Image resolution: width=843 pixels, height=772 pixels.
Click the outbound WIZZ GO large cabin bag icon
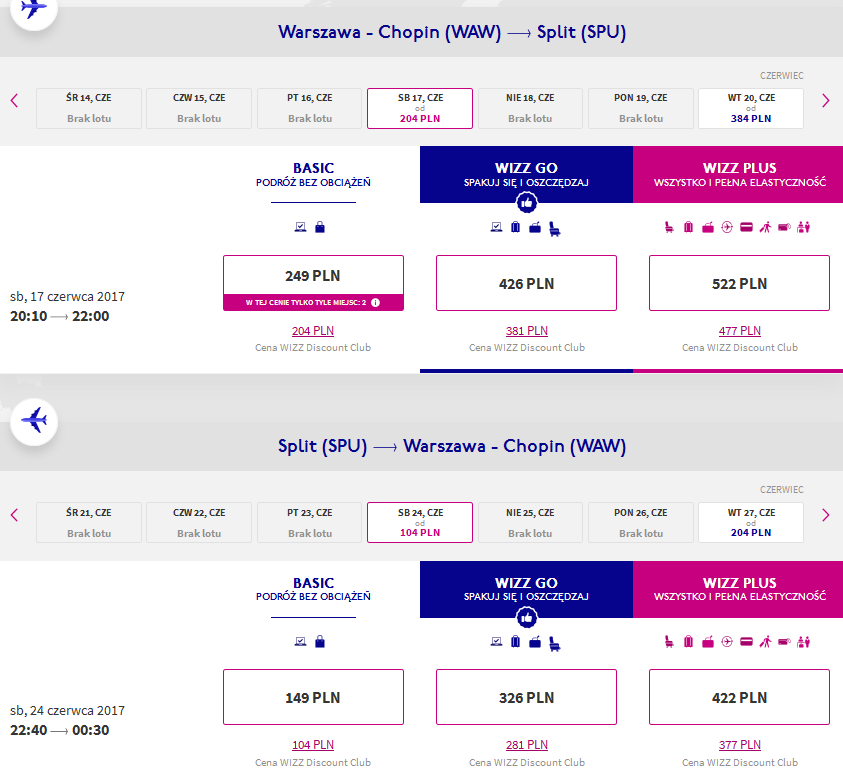(x=535, y=227)
